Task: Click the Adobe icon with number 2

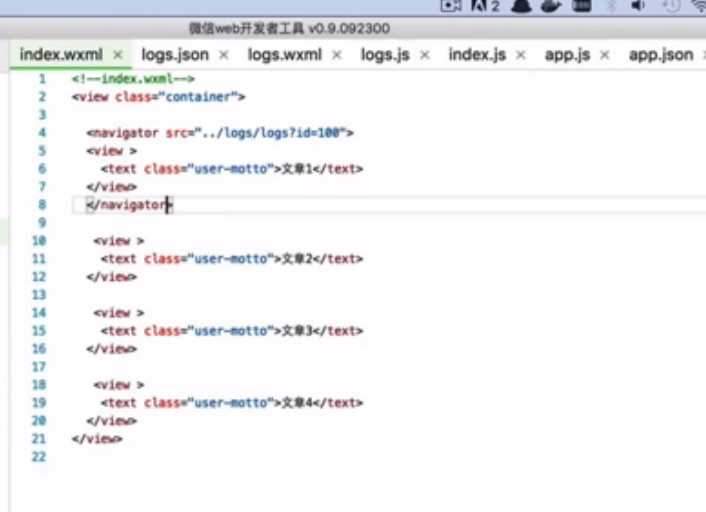Action: [485, 6]
